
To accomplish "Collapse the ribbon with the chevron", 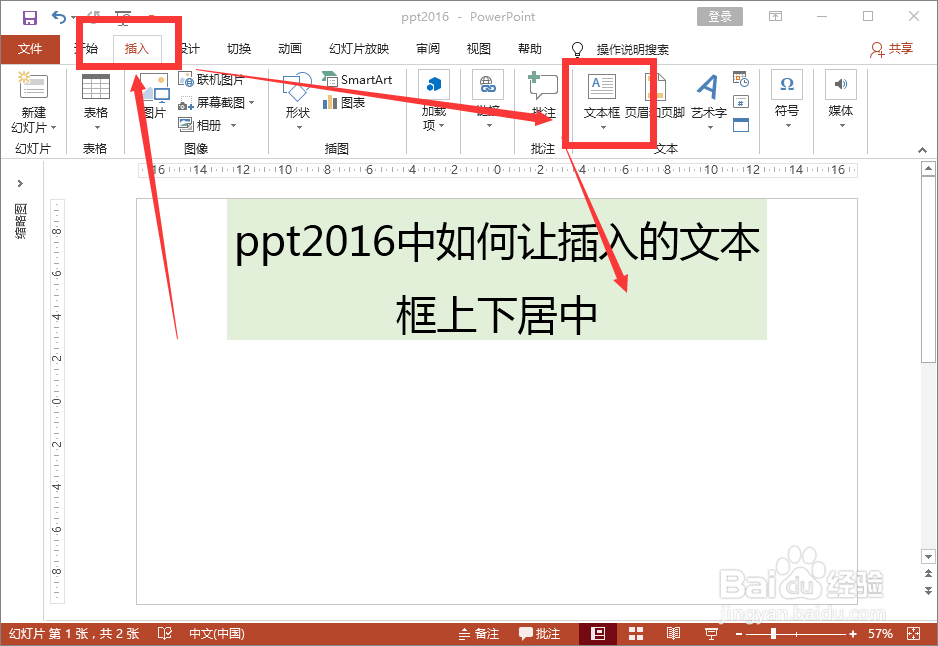I will (922, 150).
